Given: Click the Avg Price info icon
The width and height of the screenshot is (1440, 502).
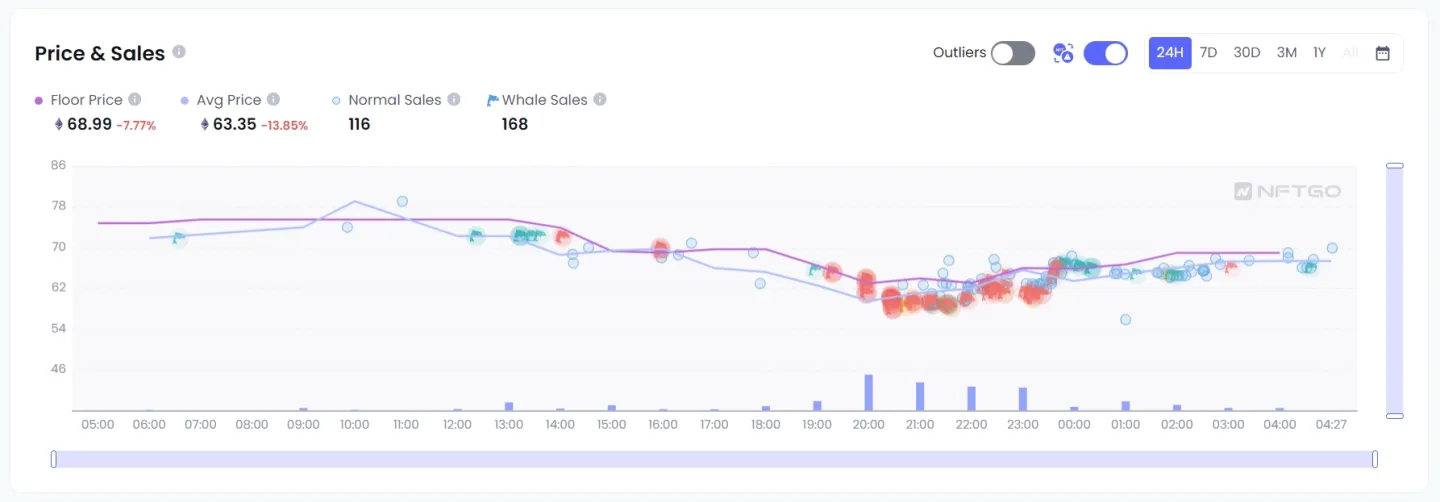Looking at the screenshot, I should (x=273, y=100).
